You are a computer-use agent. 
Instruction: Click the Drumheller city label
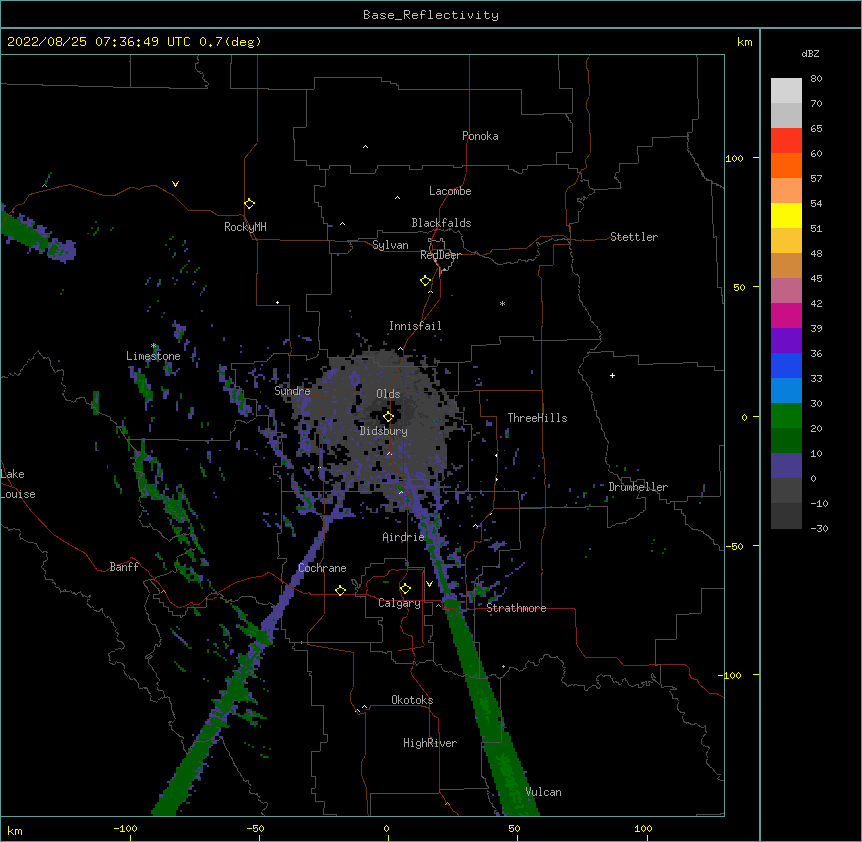point(638,487)
